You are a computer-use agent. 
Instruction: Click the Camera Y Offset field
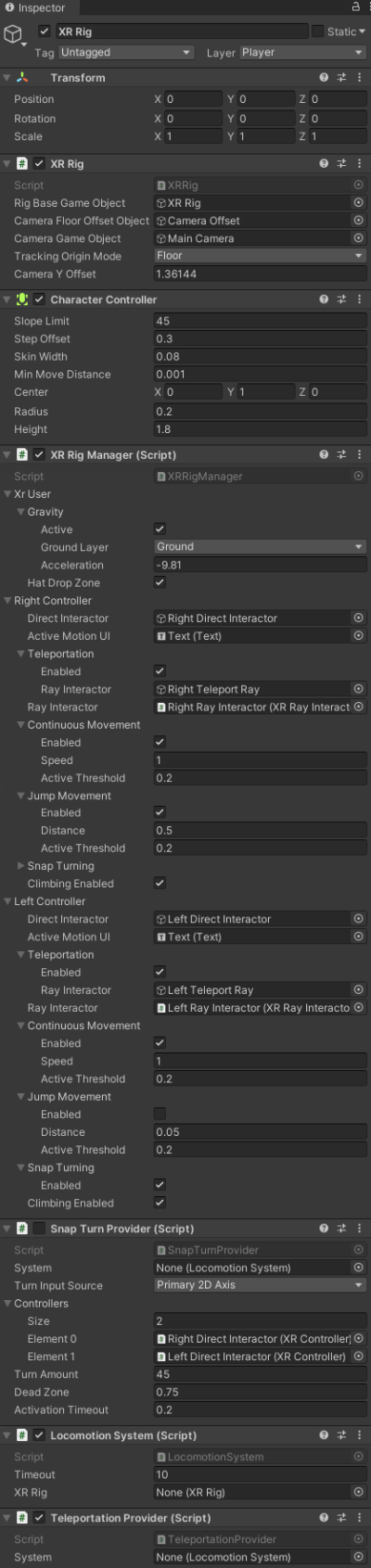(261, 274)
